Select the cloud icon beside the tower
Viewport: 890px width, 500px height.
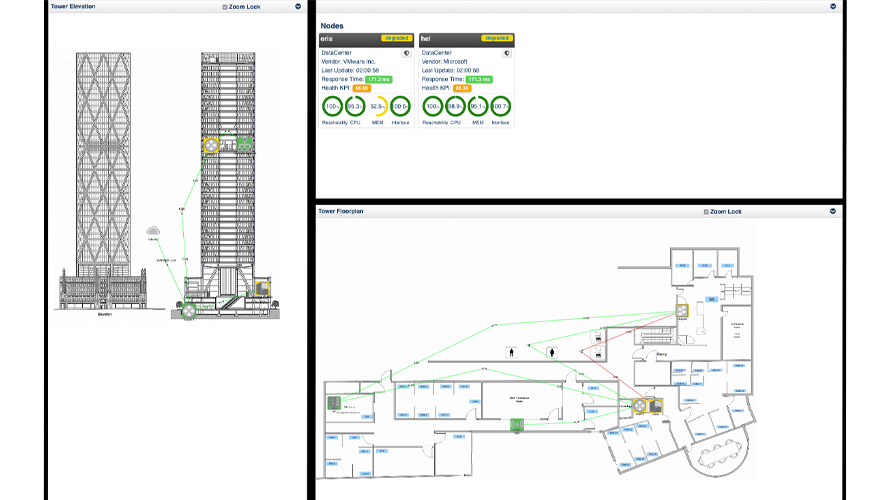tap(154, 231)
